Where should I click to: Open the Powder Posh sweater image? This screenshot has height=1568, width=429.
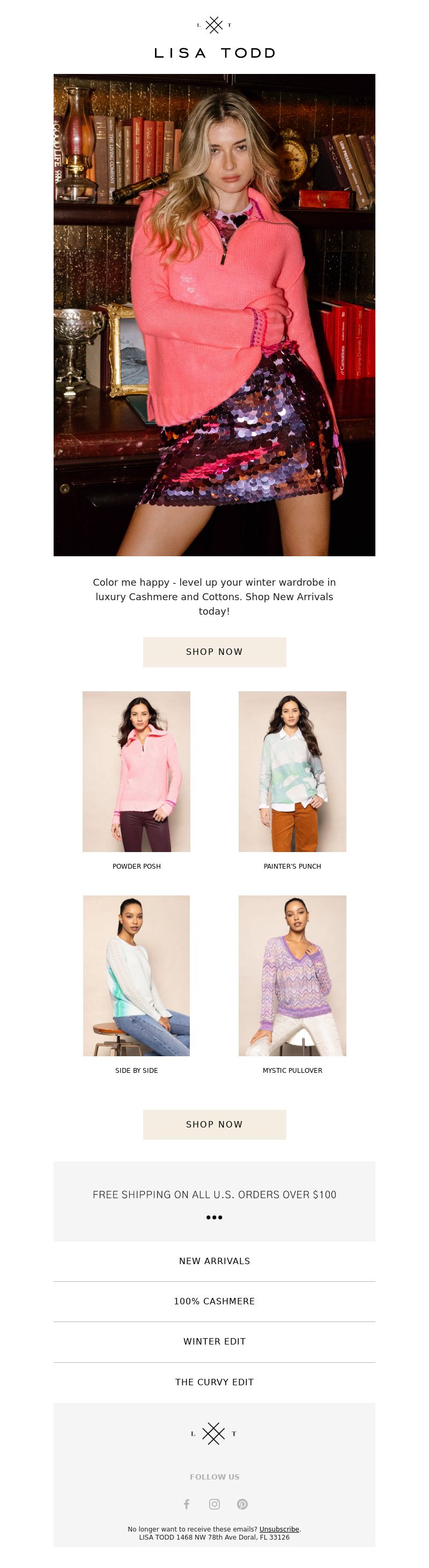point(137,771)
